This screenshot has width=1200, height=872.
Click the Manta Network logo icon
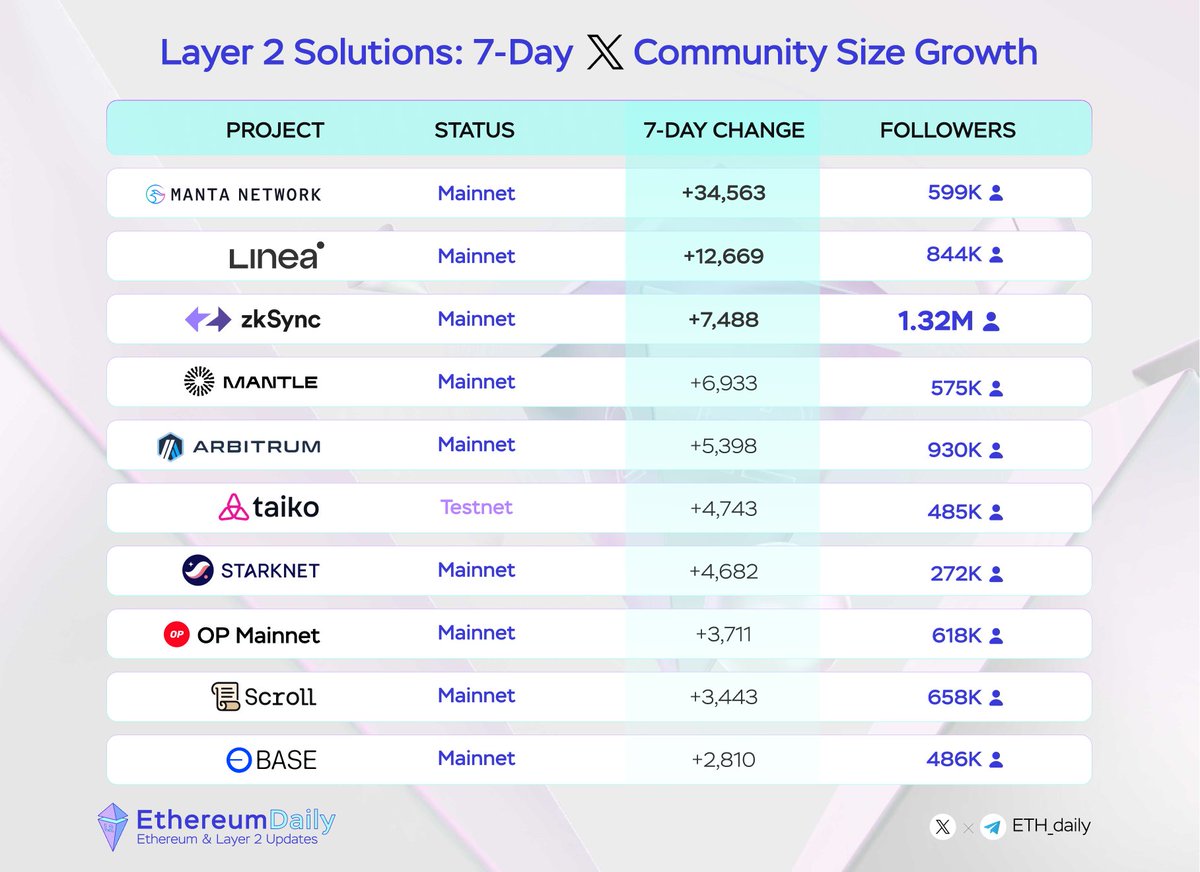point(157,193)
